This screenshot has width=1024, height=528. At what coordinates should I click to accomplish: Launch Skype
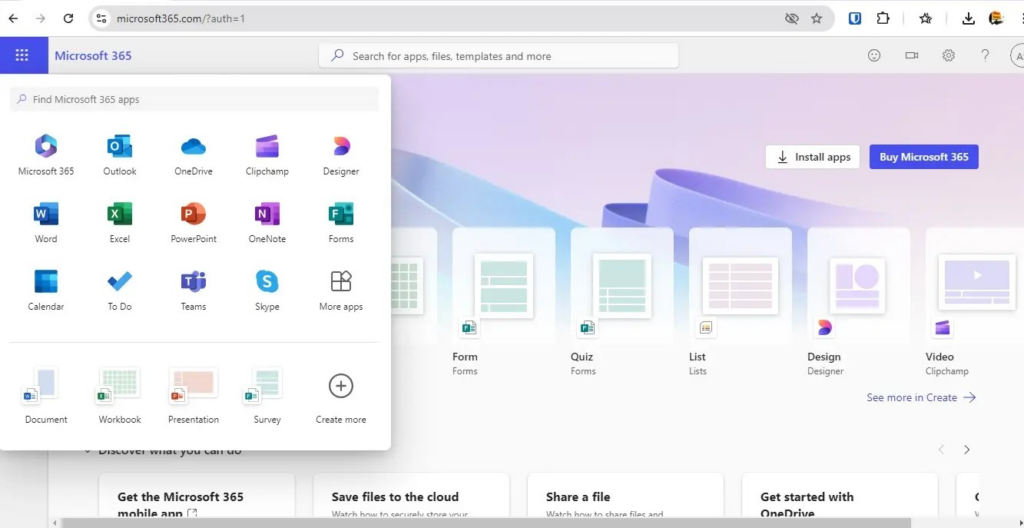point(267,290)
